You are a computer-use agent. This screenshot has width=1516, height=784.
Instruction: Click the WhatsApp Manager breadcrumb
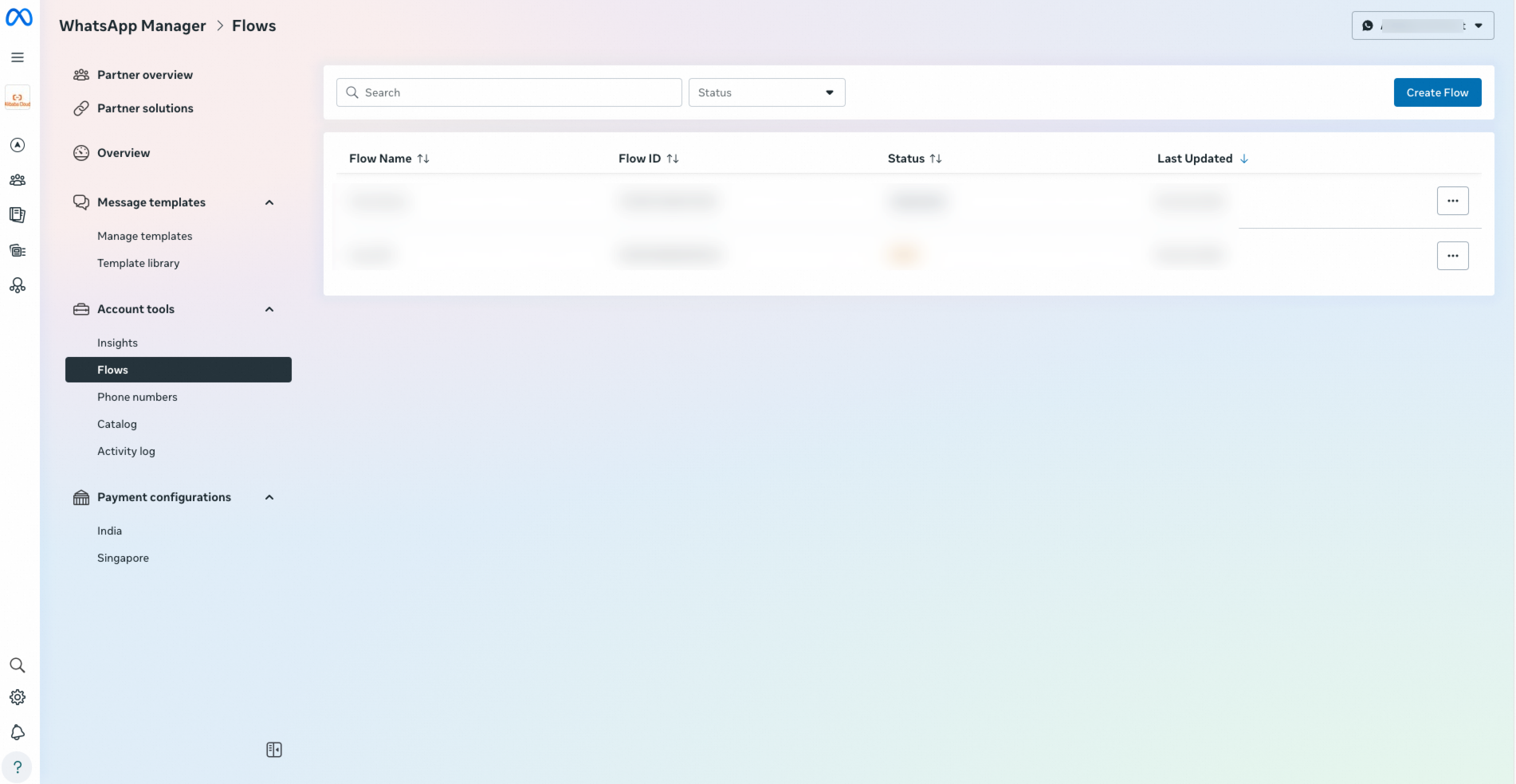pyautogui.click(x=132, y=25)
